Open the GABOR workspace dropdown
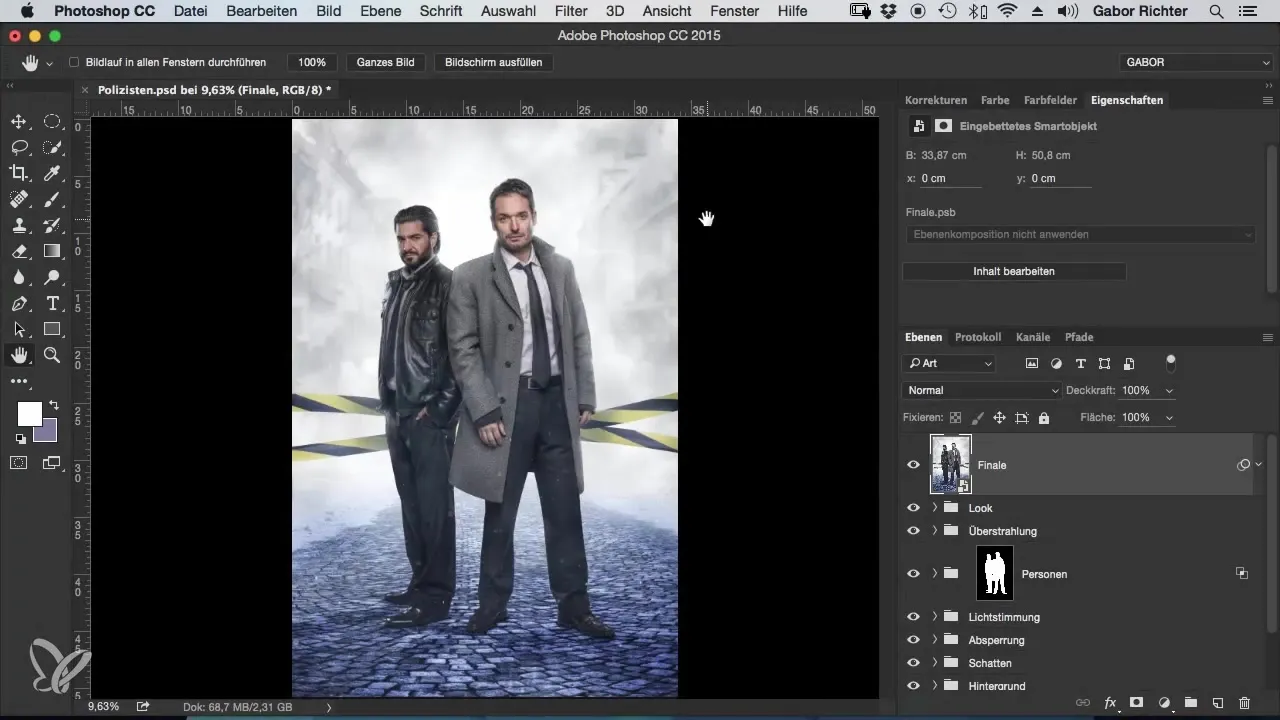This screenshot has width=1280, height=720. click(1196, 62)
